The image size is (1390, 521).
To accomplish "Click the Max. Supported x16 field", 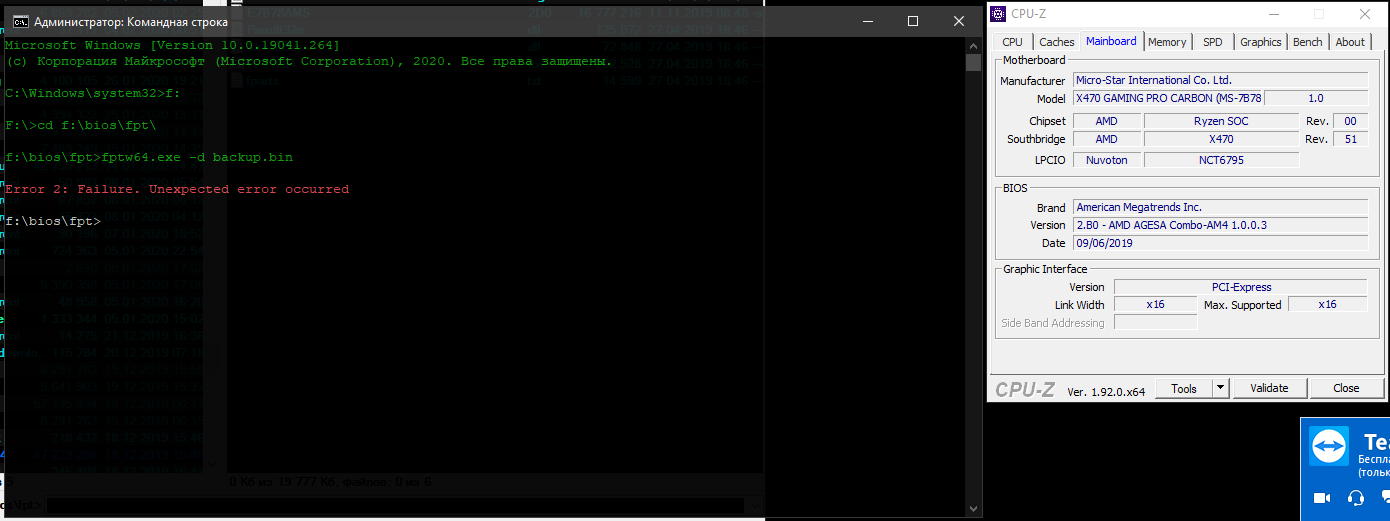I will (x=1327, y=305).
